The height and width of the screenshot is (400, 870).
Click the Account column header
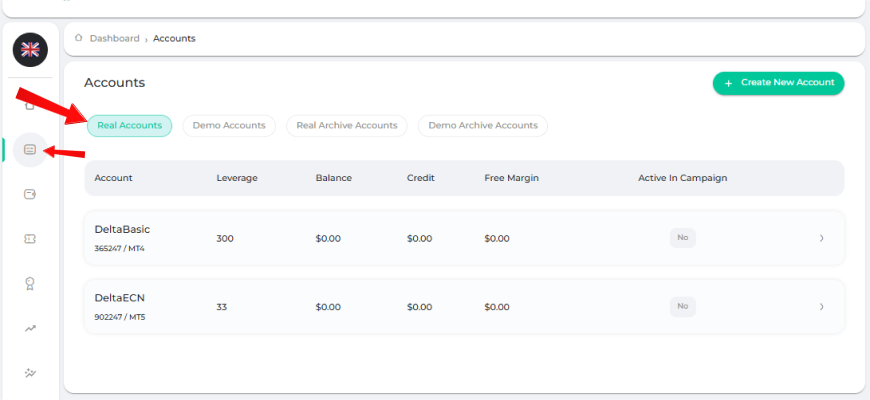[113, 178]
